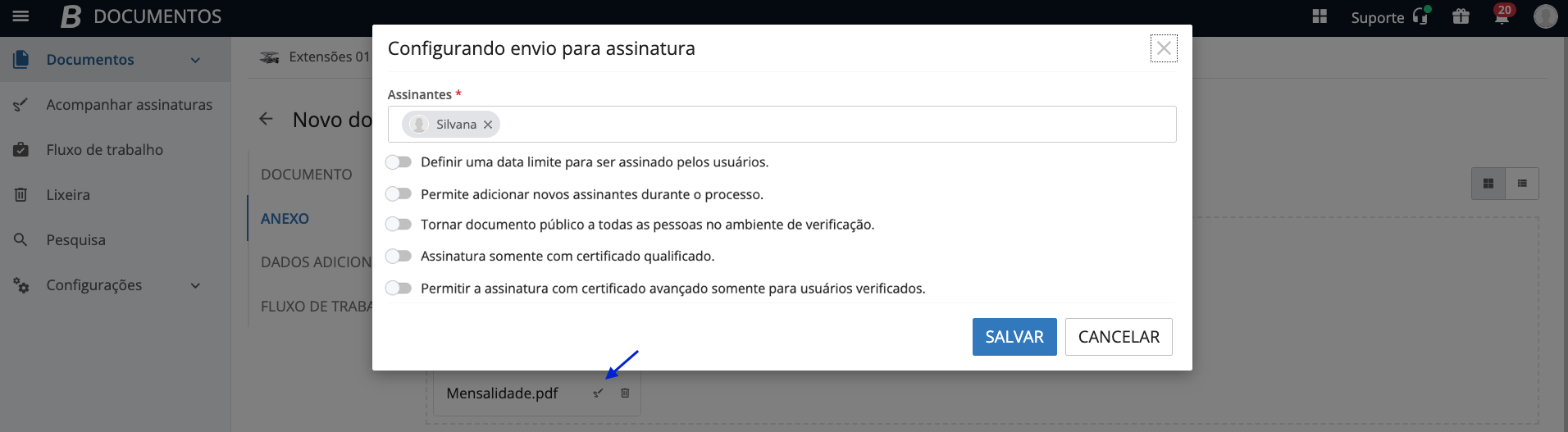The width and height of the screenshot is (1568, 432).
Task: Enable signature only with qualified certificate
Action: tap(399, 257)
